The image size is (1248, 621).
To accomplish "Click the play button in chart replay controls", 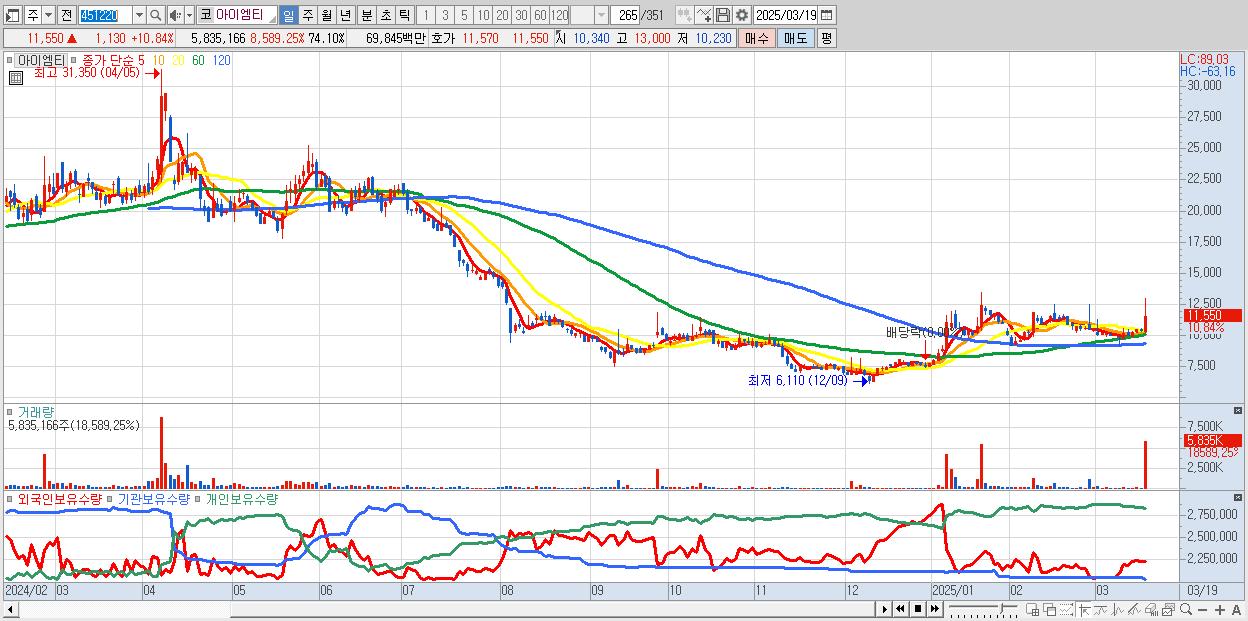I will tap(885, 609).
